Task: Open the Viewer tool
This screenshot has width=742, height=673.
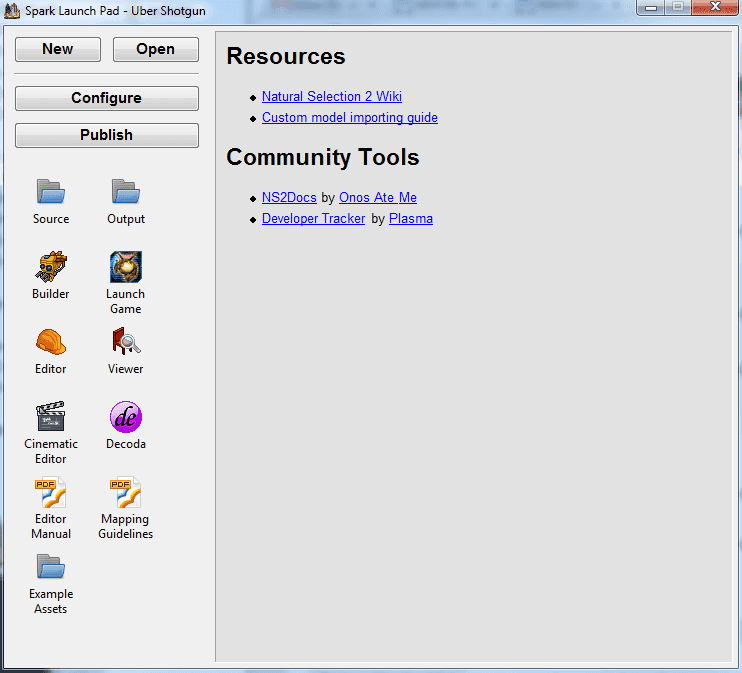Action: pyautogui.click(x=125, y=342)
